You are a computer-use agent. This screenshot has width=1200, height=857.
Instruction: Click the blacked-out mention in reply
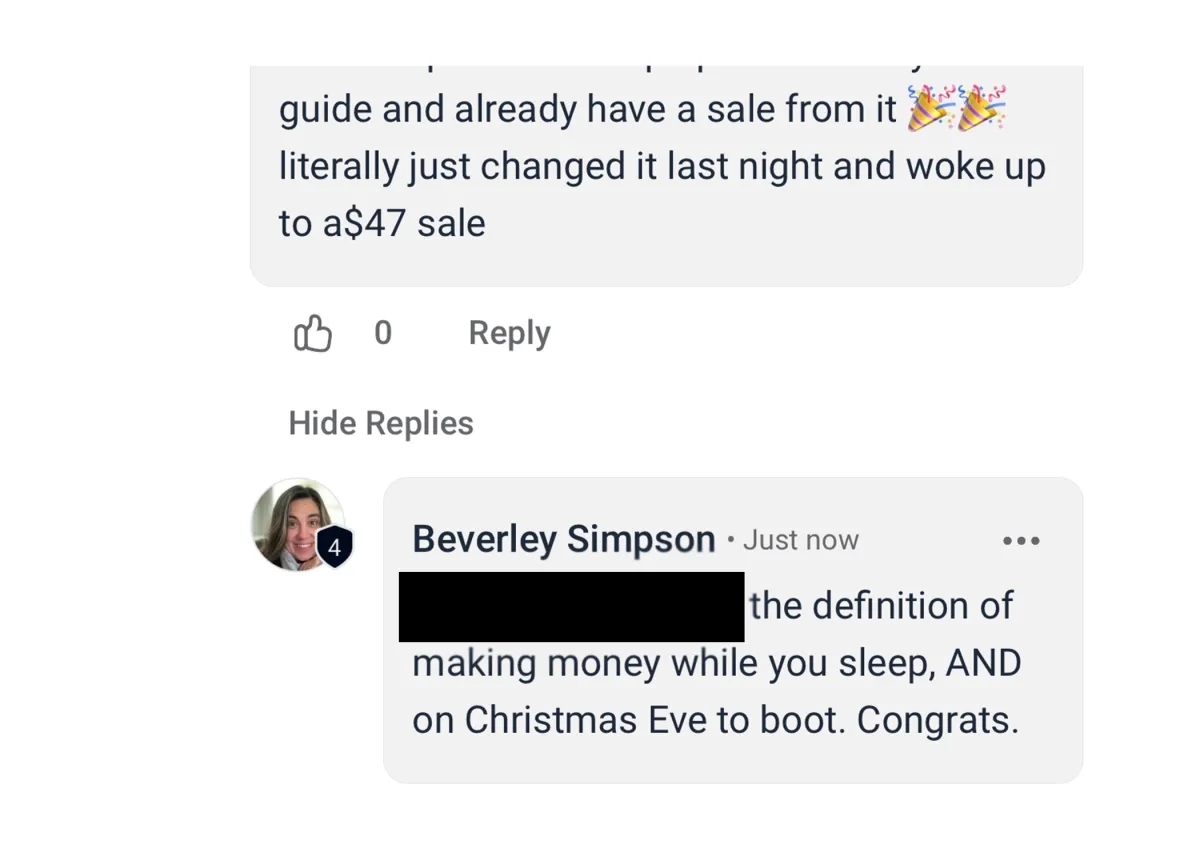571,606
